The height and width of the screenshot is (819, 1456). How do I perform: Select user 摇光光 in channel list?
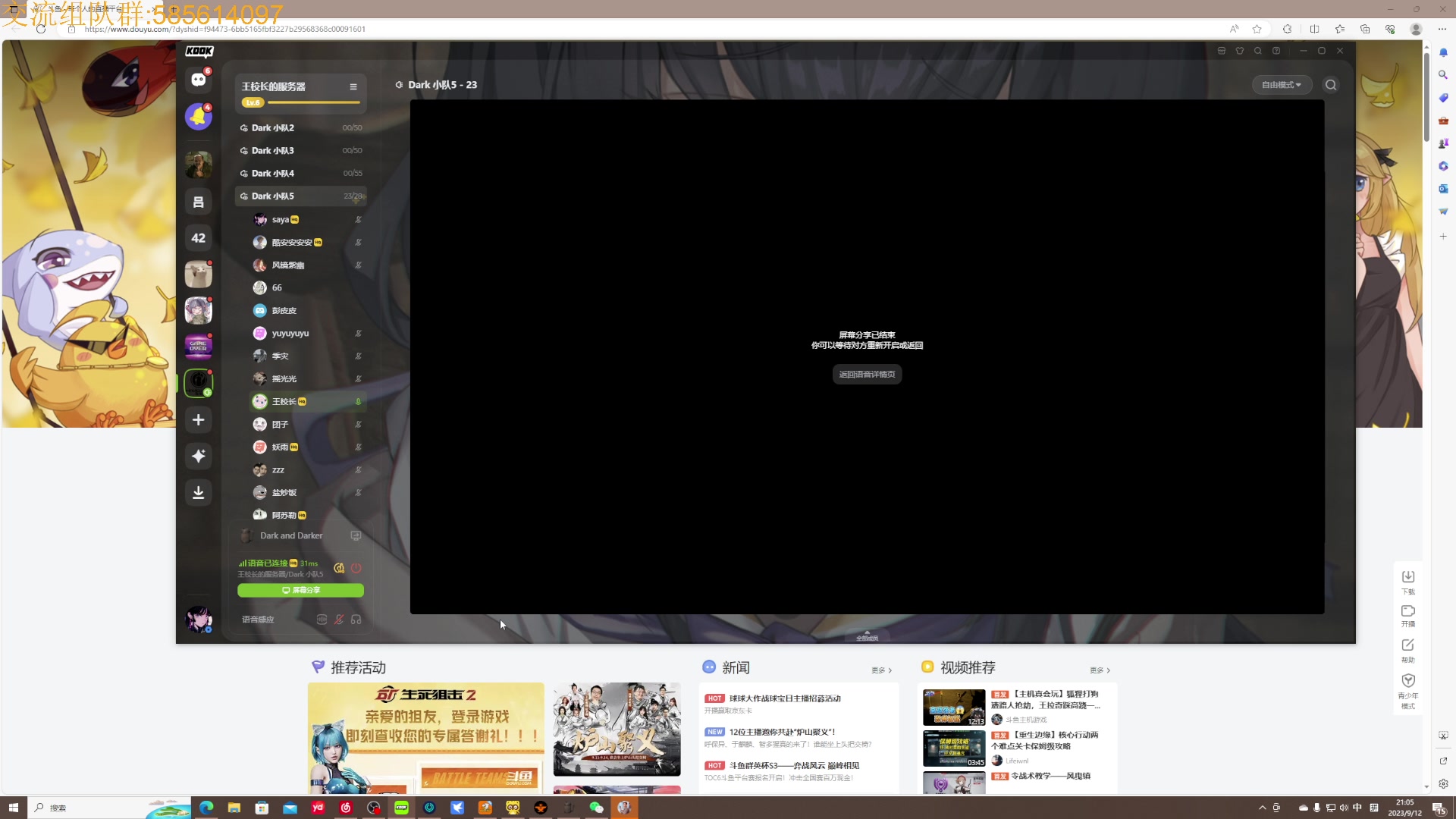[308, 379]
